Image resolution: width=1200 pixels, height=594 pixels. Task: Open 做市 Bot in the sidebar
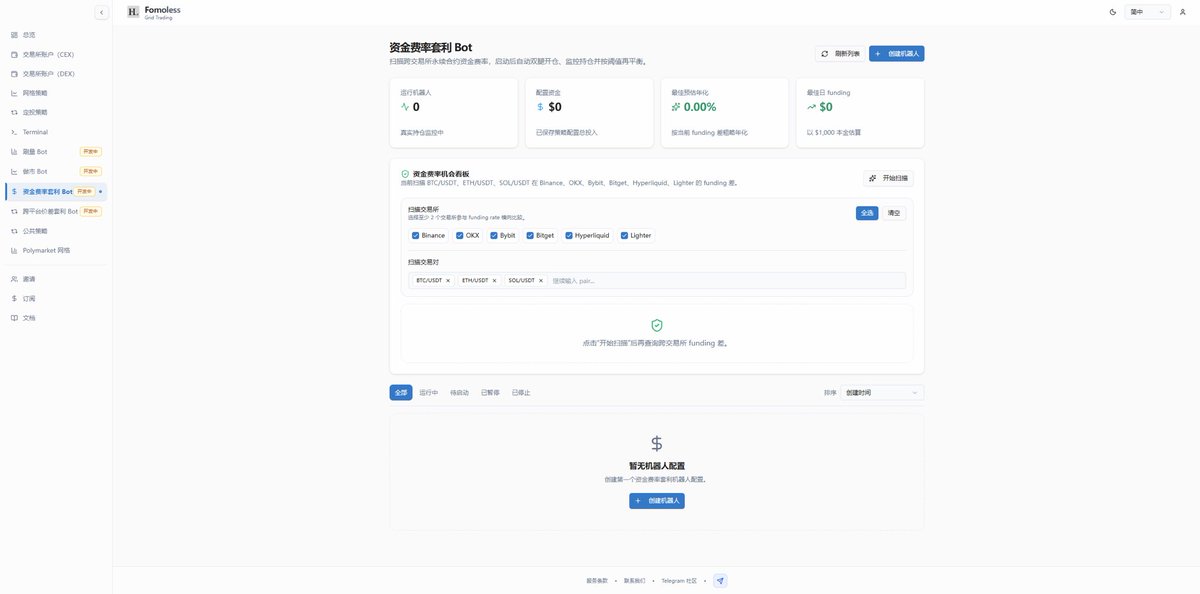point(55,172)
